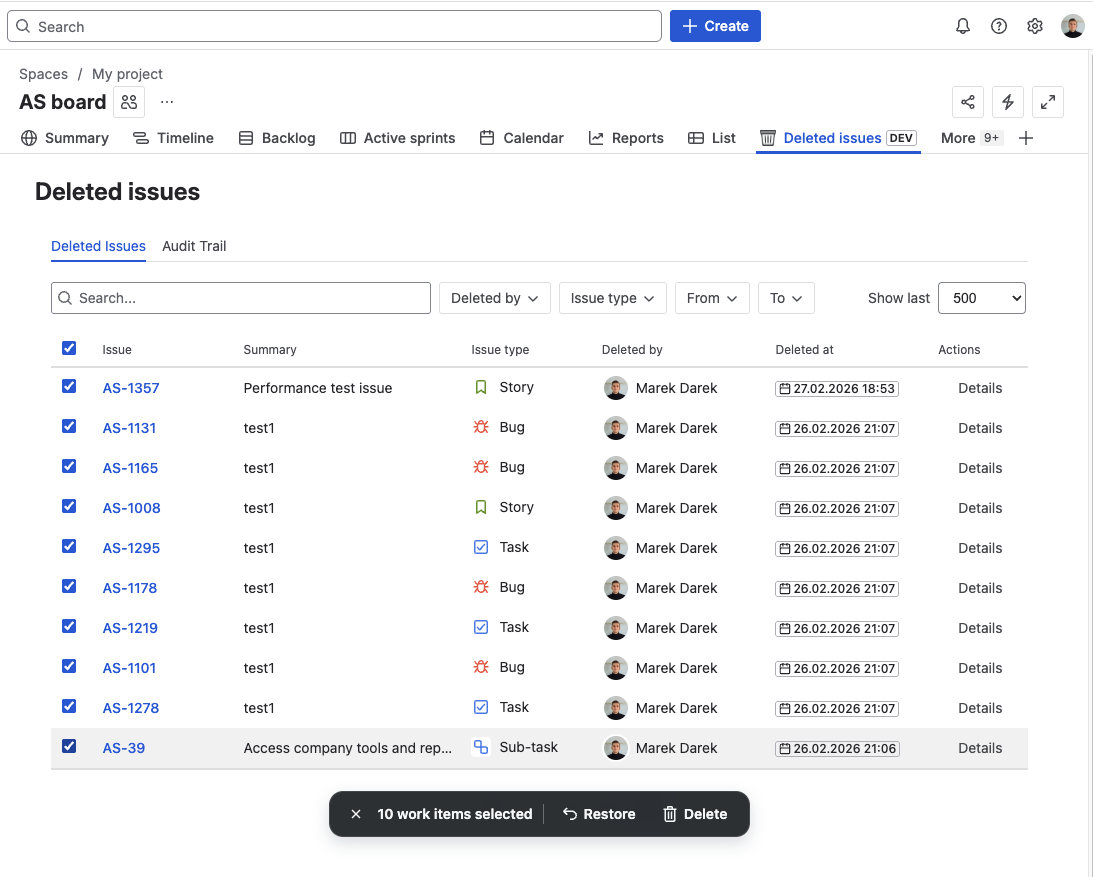
Task: Open the Issue type filter dropdown
Action: tap(612, 297)
